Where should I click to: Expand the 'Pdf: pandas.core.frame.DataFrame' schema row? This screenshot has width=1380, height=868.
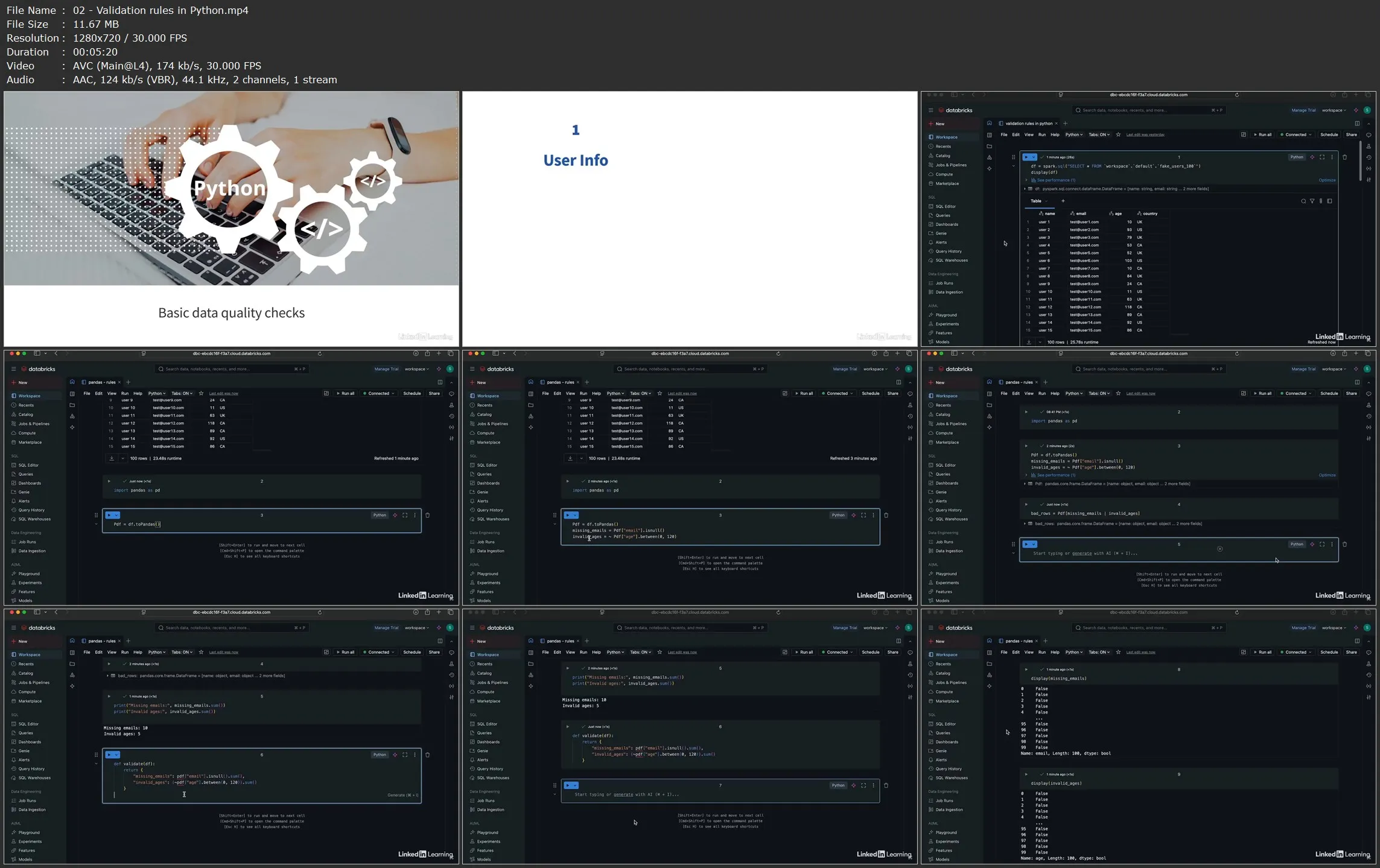pos(1025,484)
